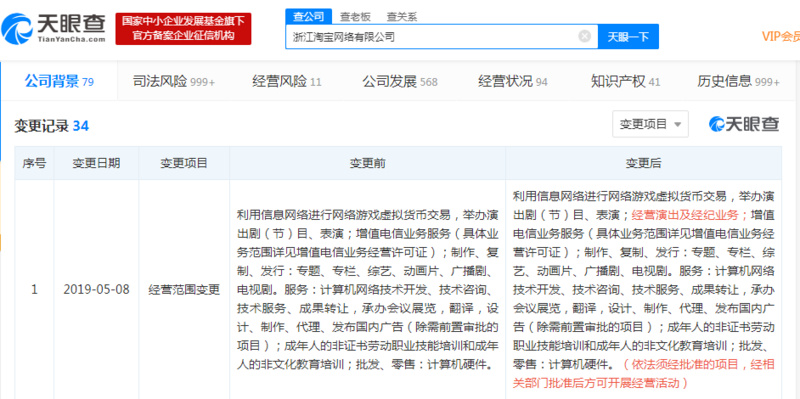Viewport: 800px width, 399px height.
Task: Select the 历史信息 999+ tab
Action: [x=738, y=82]
